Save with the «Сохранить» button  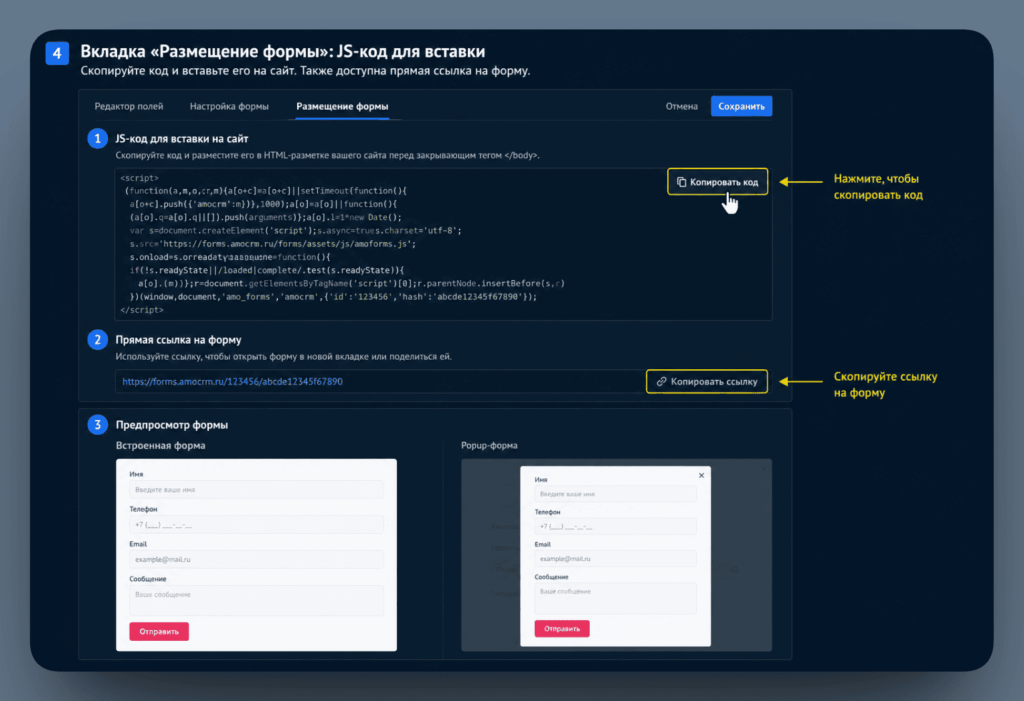741,106
